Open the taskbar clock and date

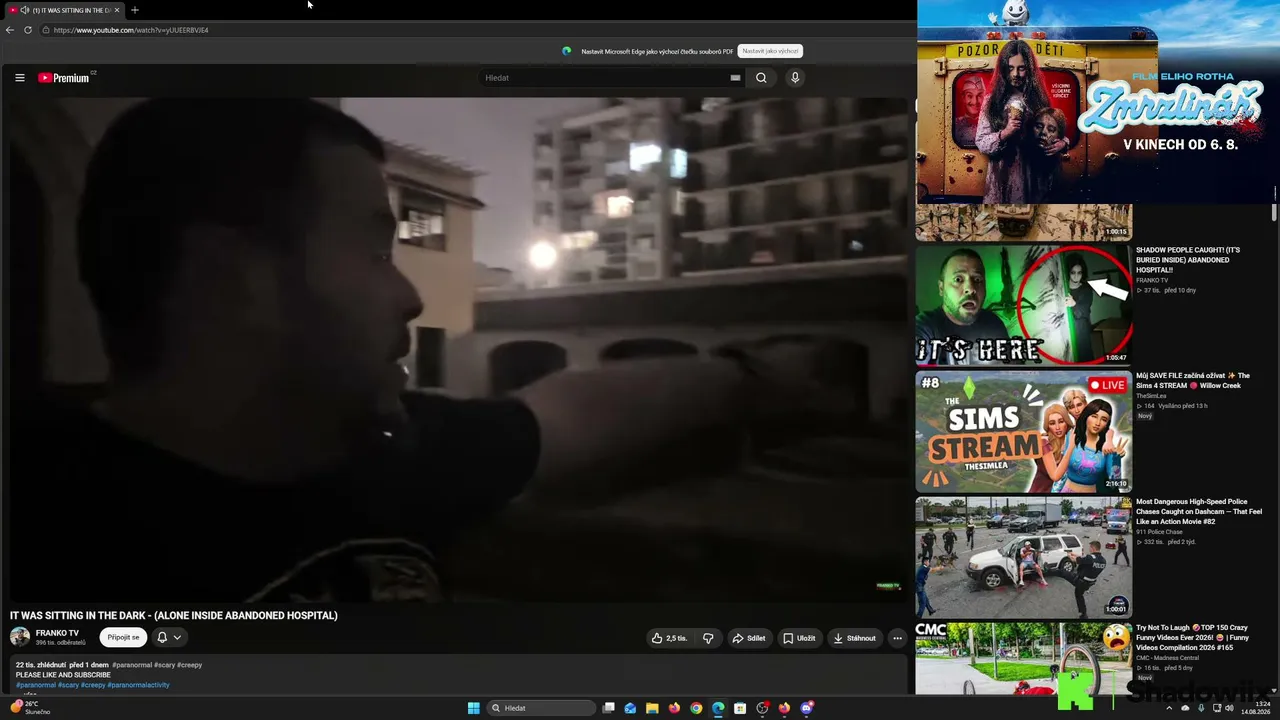click(x=1256, y=708)
